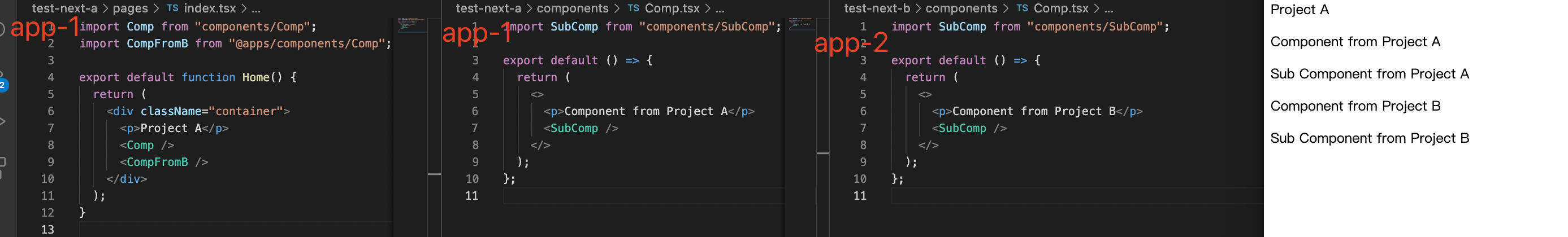Click the "Project A" heading in the rendered page
The height and width of the screenshot is (237, 1568).
[1300, 10]
